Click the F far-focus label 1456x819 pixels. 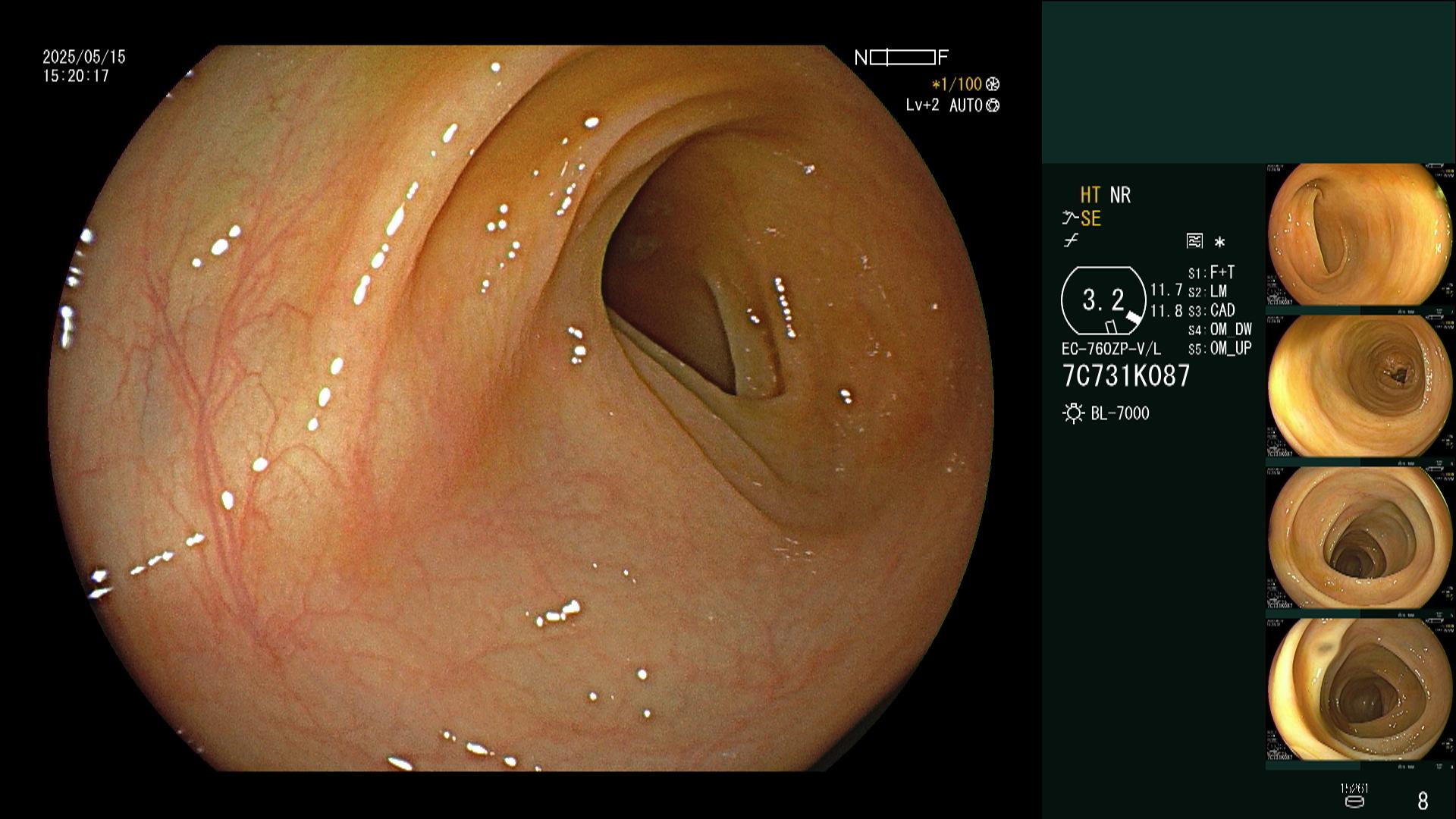(x=943, y=58)
